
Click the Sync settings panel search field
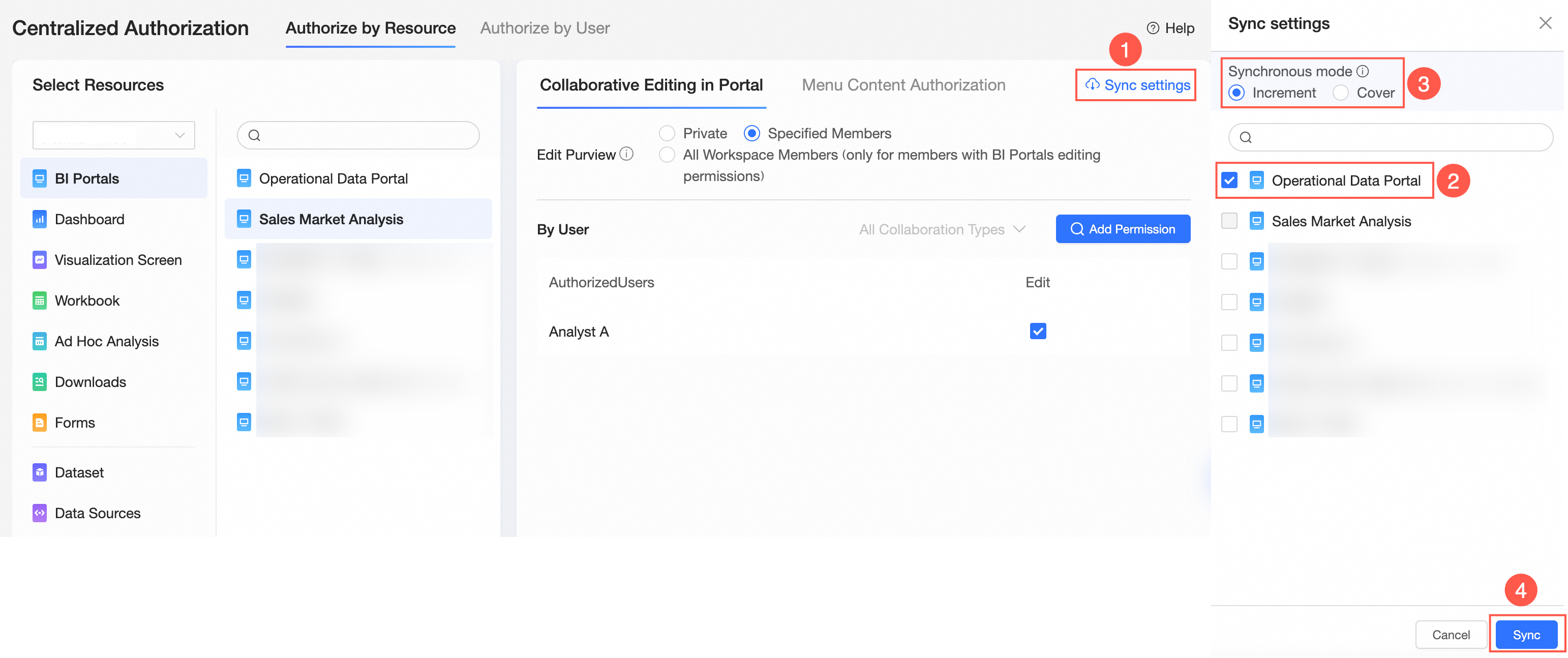tap(1391, 138)
